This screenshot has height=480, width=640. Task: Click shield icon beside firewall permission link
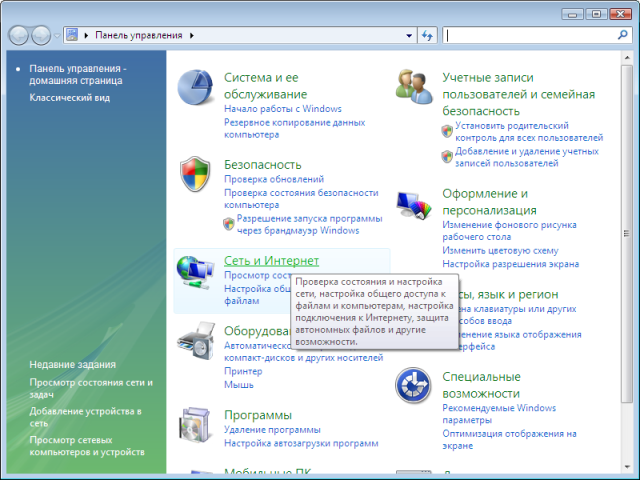click(x=229, y=224)
